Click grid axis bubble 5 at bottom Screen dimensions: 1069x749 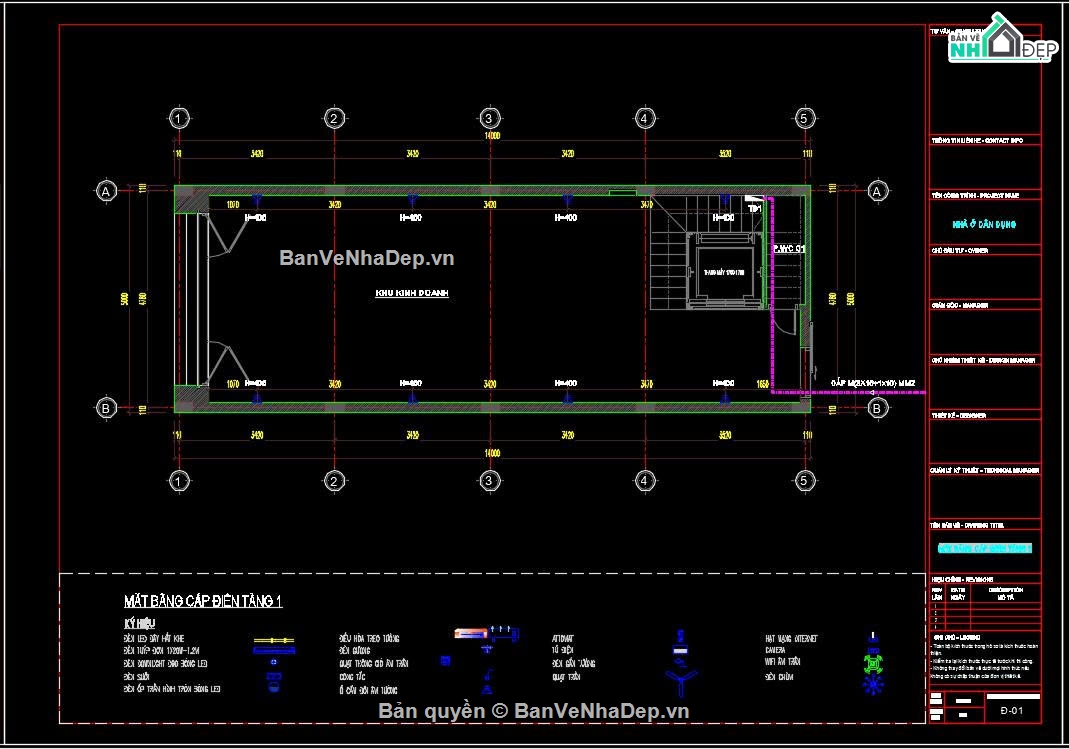click(x=804, y=481)
